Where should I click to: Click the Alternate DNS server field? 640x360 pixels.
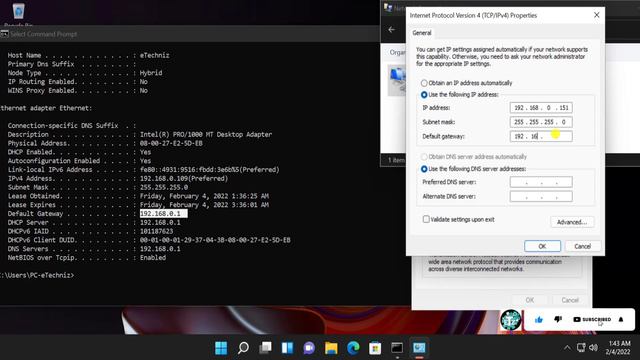541,196
